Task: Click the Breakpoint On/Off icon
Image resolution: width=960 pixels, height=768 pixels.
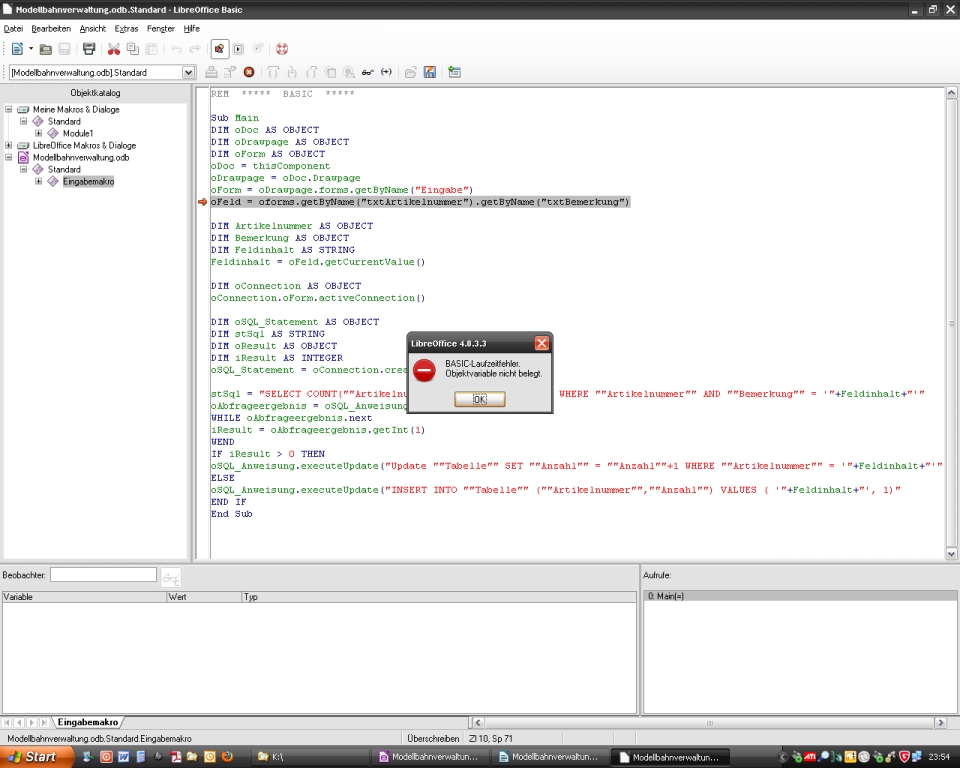Action: click(330, 72)
